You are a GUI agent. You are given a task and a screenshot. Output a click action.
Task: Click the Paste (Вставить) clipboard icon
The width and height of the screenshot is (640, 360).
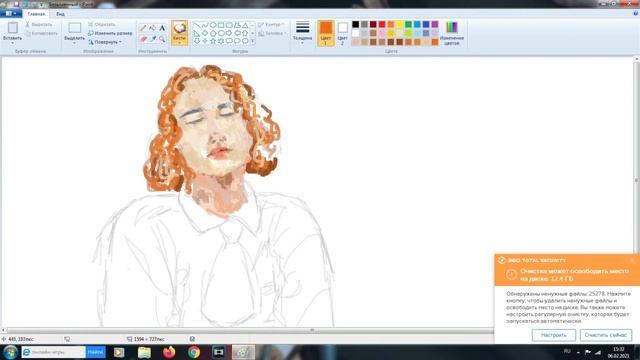click(x=13, y=28)
